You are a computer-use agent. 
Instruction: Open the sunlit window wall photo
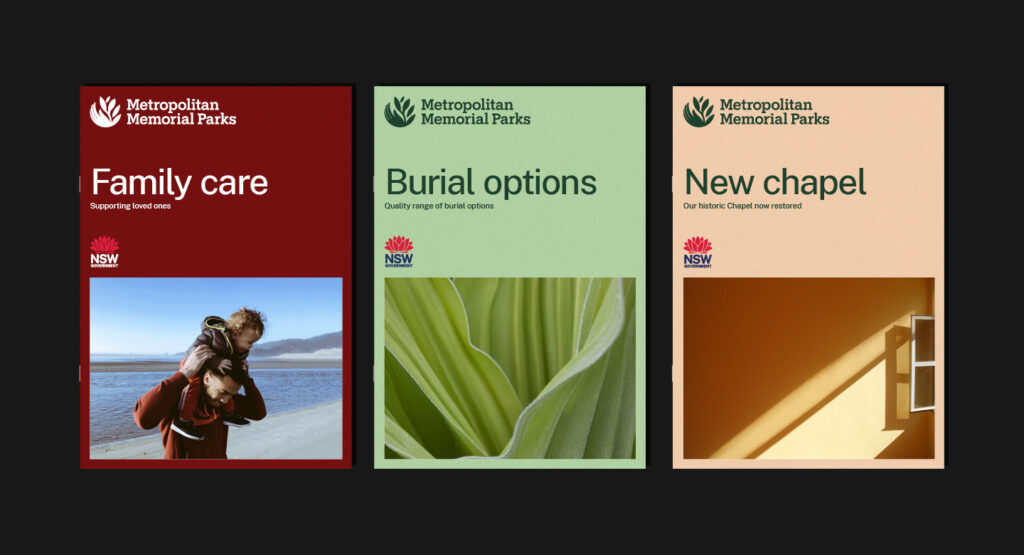(809, 368)
